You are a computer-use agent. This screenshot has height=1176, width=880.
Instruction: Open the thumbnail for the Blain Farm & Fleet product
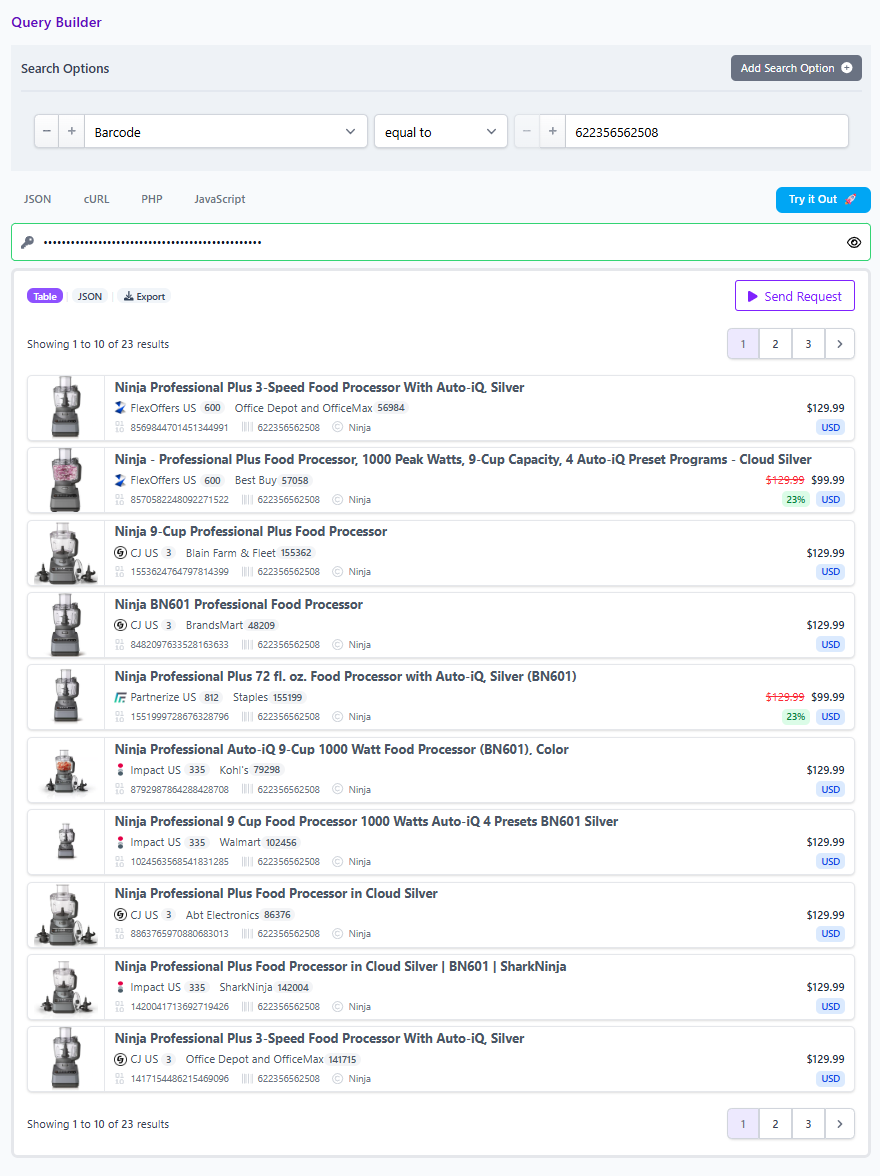tap(66, 553)
